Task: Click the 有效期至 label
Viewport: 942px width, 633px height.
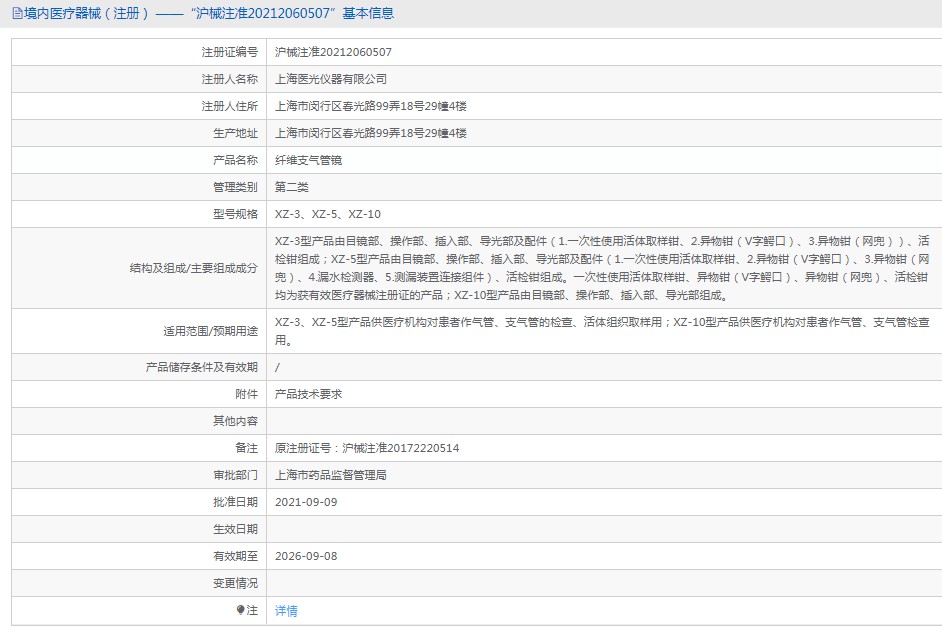Action: click(236, 556)
